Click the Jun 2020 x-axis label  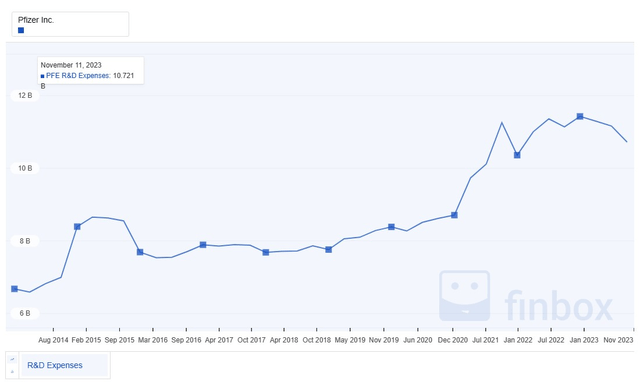pyautogui.click(x=418, y=340)
